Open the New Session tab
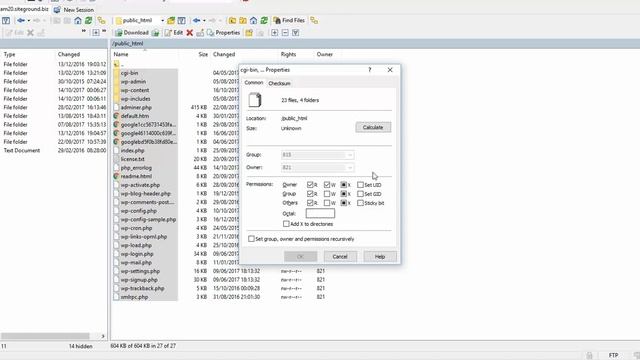Screen dimensions: 640x360 74,9
